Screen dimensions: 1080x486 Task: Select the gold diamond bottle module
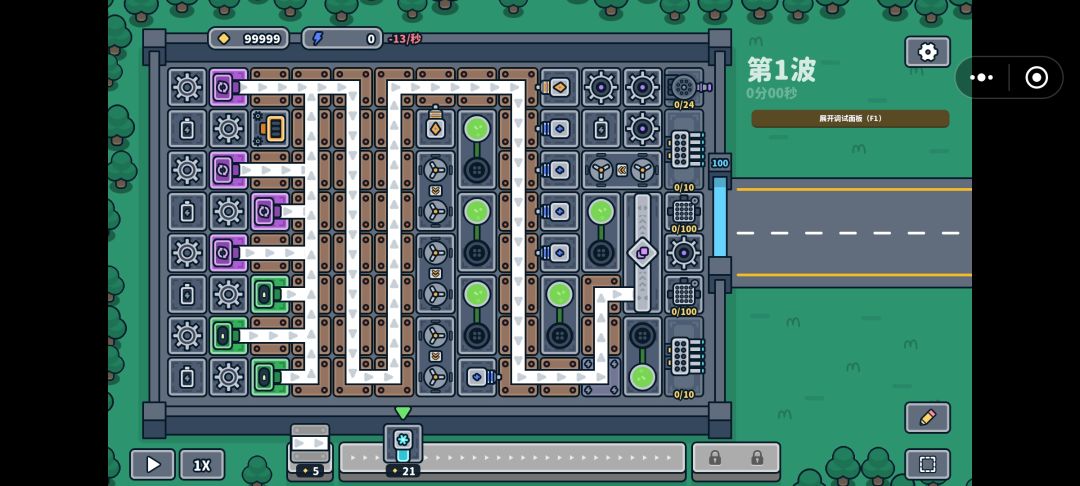coord(435,129)
